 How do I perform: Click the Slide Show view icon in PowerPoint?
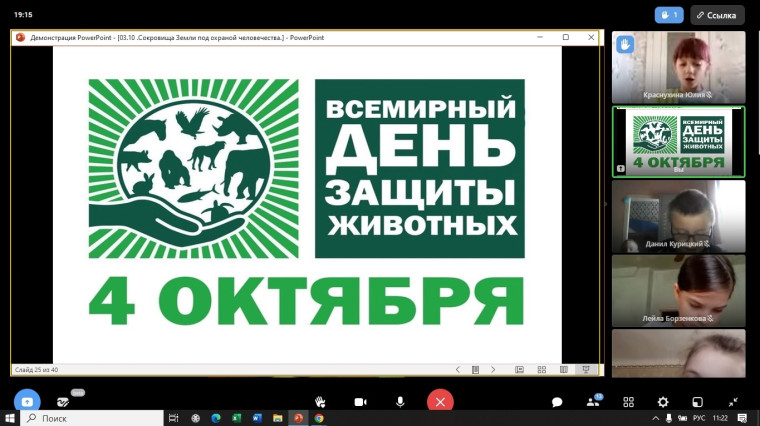[586, 369]
